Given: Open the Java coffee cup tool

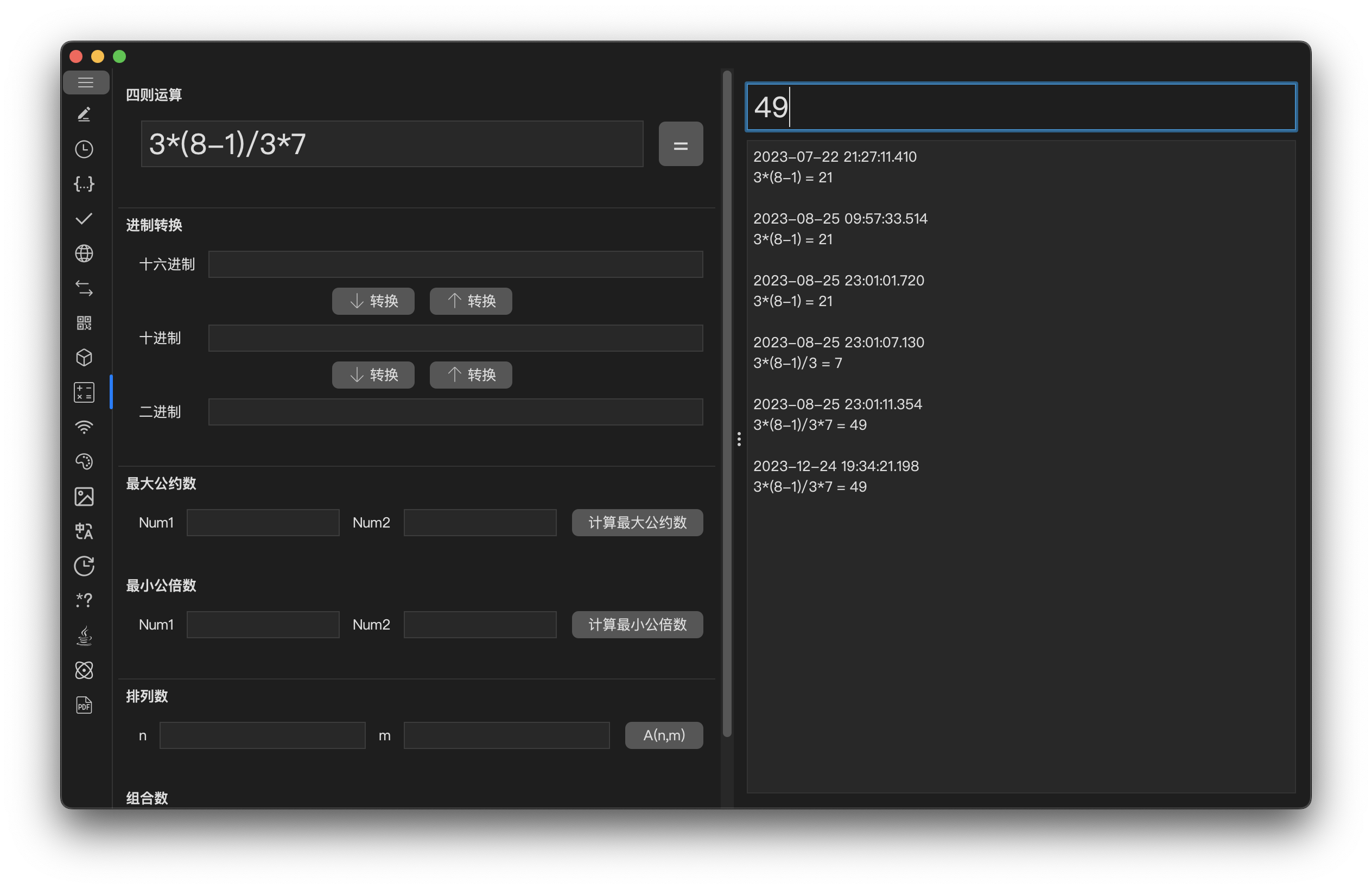Looking at the screenshot, I should 84,636.
